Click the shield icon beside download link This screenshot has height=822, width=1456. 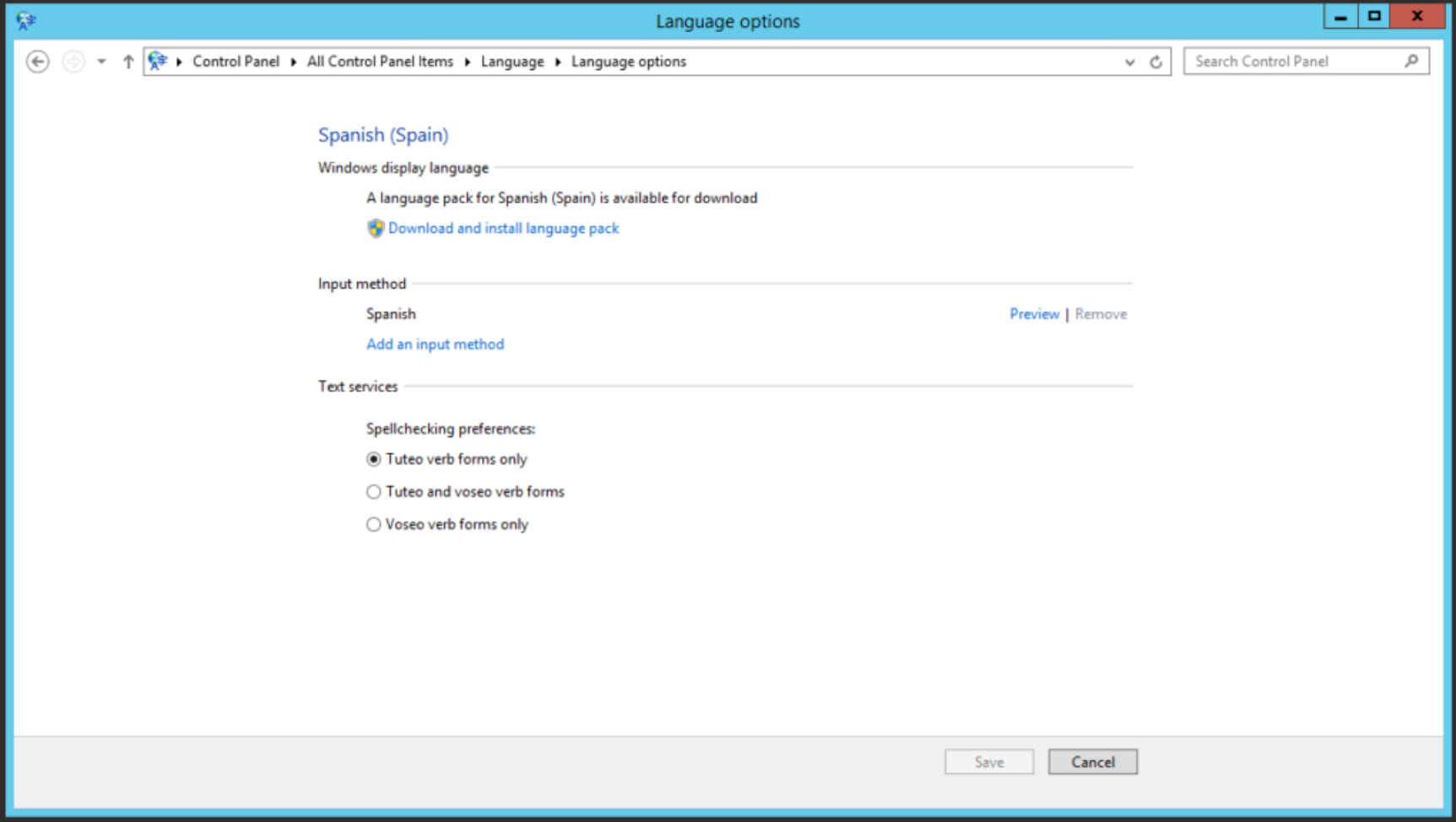pyautogui.click(x=376, y=228)
